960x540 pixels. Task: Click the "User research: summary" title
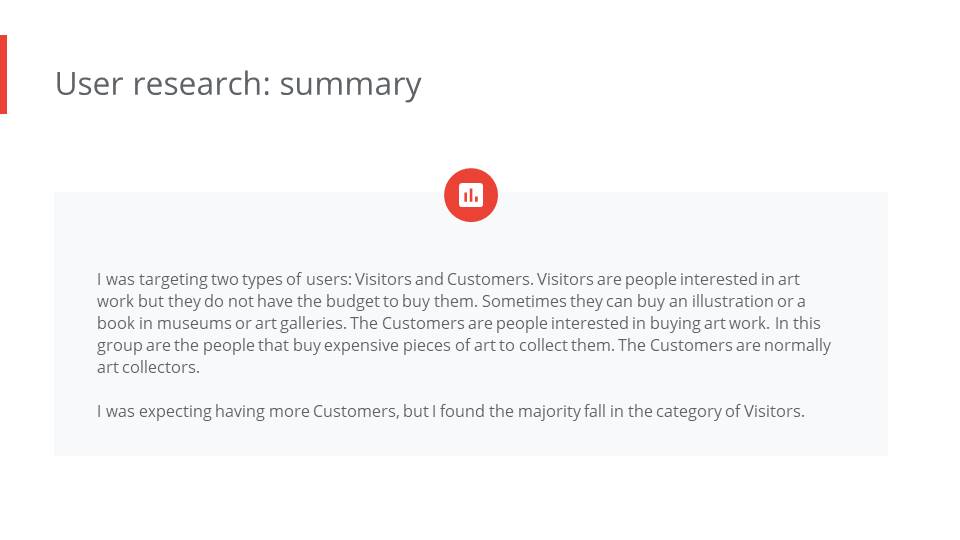point(238,83)
